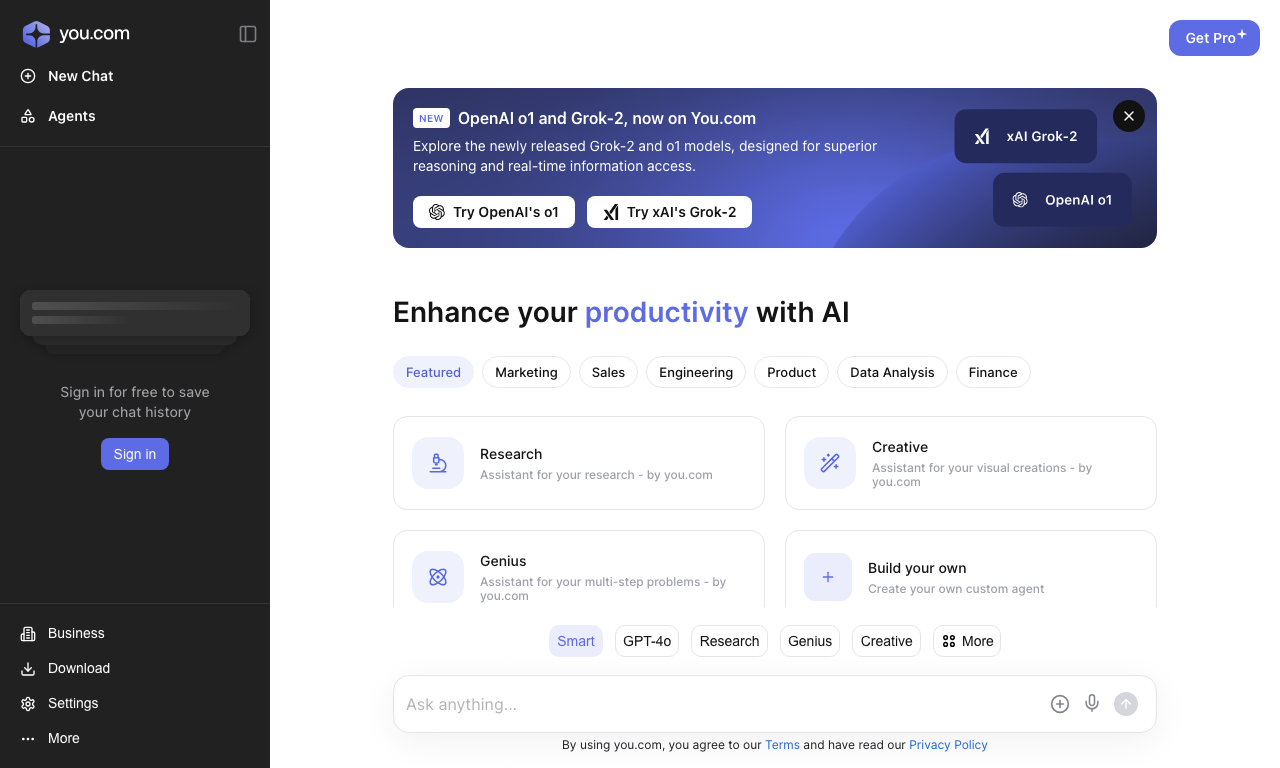The height and width of the screenshot is (768, 1280).
Task: Click the send arrow icon
Action: click(x=1126, y=704)
